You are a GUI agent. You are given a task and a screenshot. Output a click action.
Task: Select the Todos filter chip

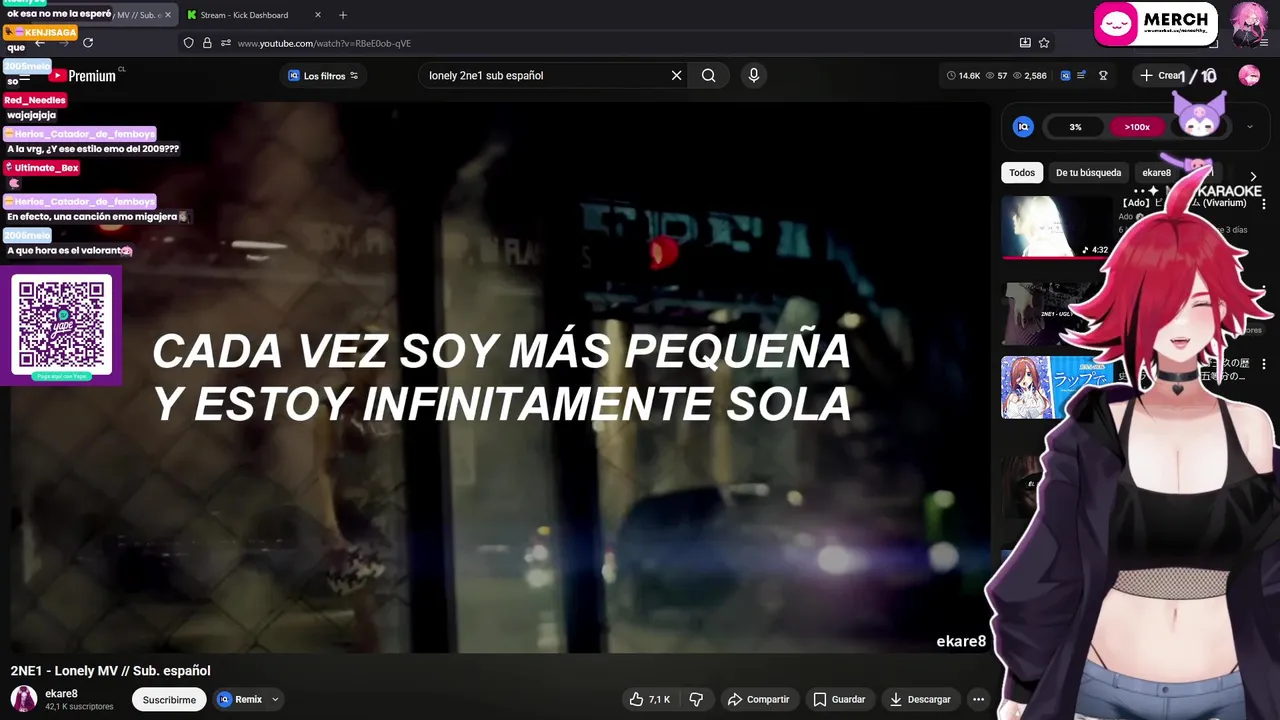[1022, 173]
